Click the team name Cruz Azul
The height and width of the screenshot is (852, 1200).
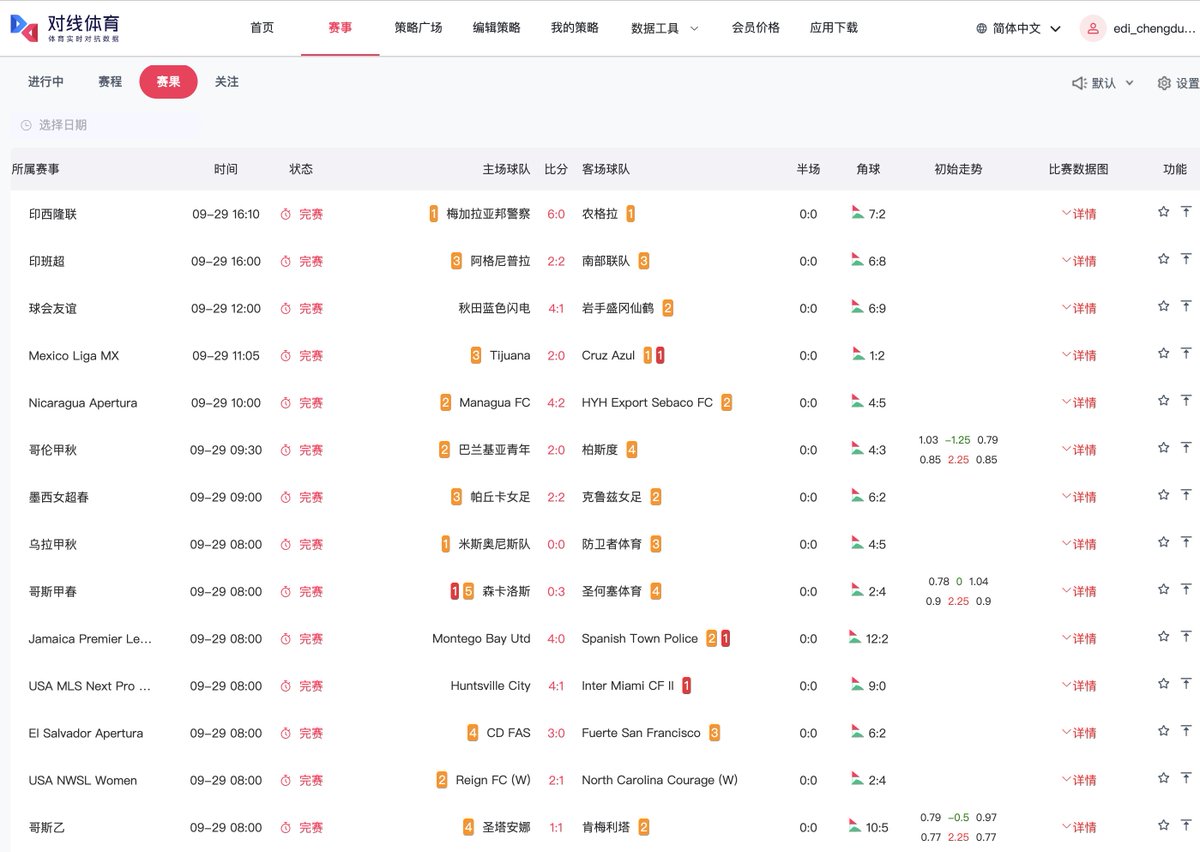(x=608, y=356)
